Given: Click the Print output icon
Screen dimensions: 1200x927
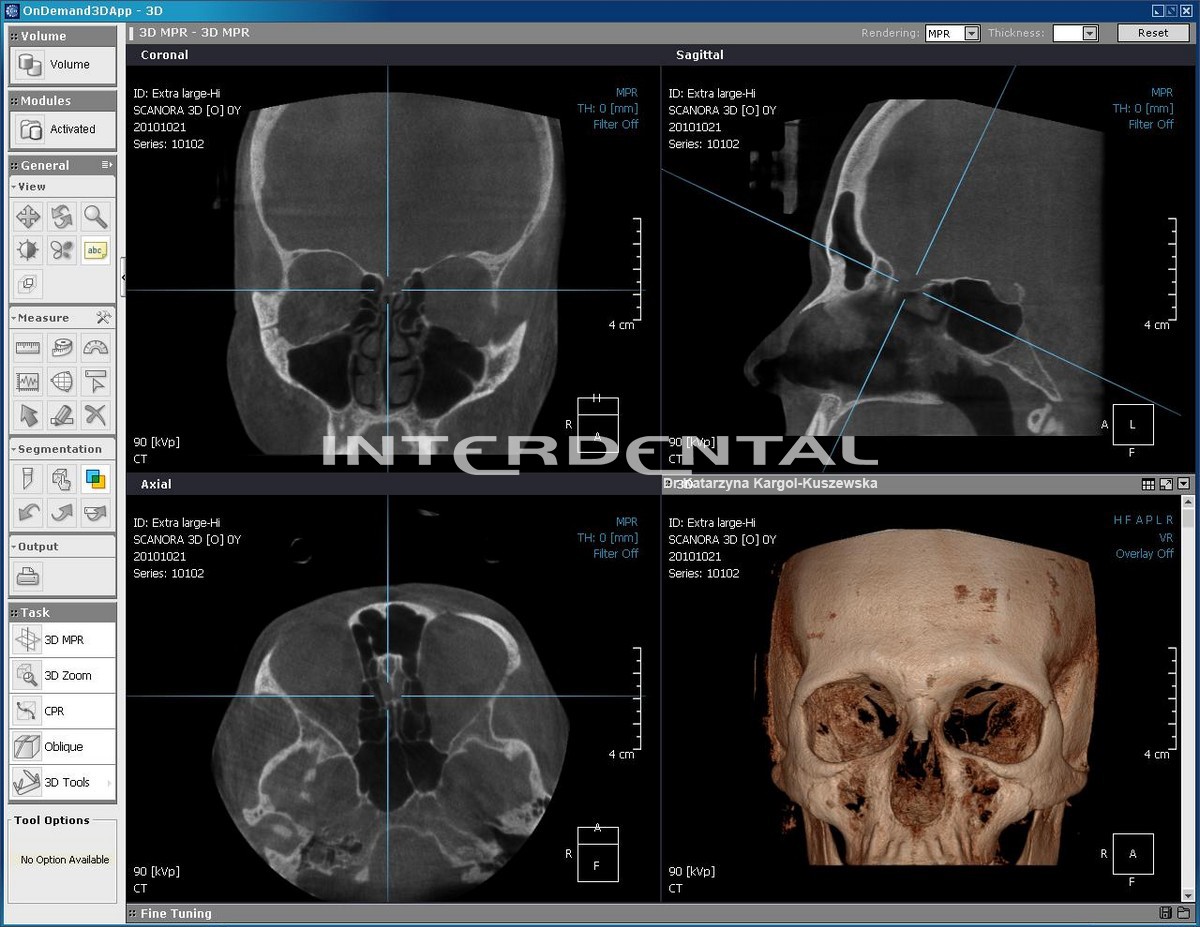Looking at the screenshot, I should point(29,576).
